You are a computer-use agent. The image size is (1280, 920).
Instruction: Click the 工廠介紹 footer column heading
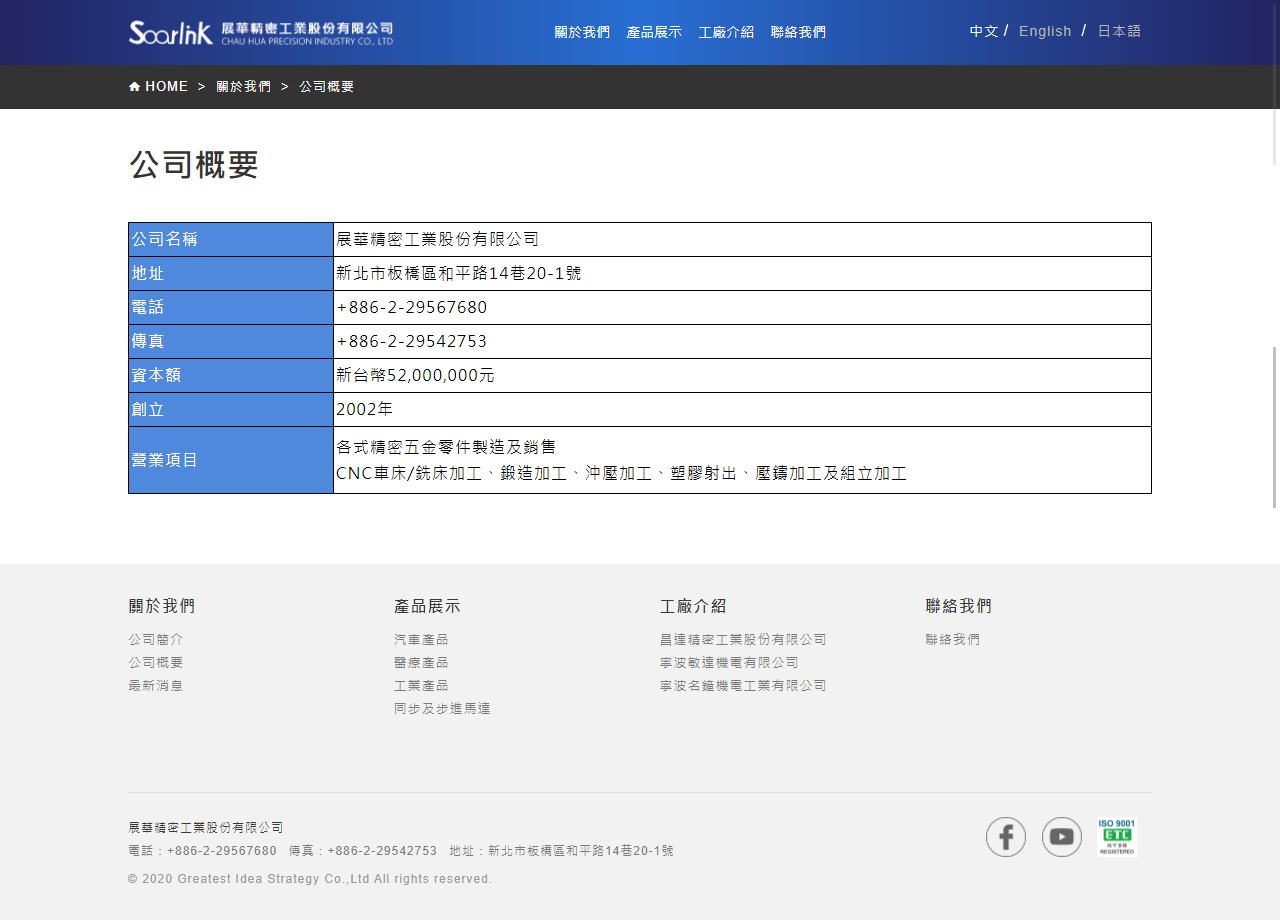tap(693, 606)
